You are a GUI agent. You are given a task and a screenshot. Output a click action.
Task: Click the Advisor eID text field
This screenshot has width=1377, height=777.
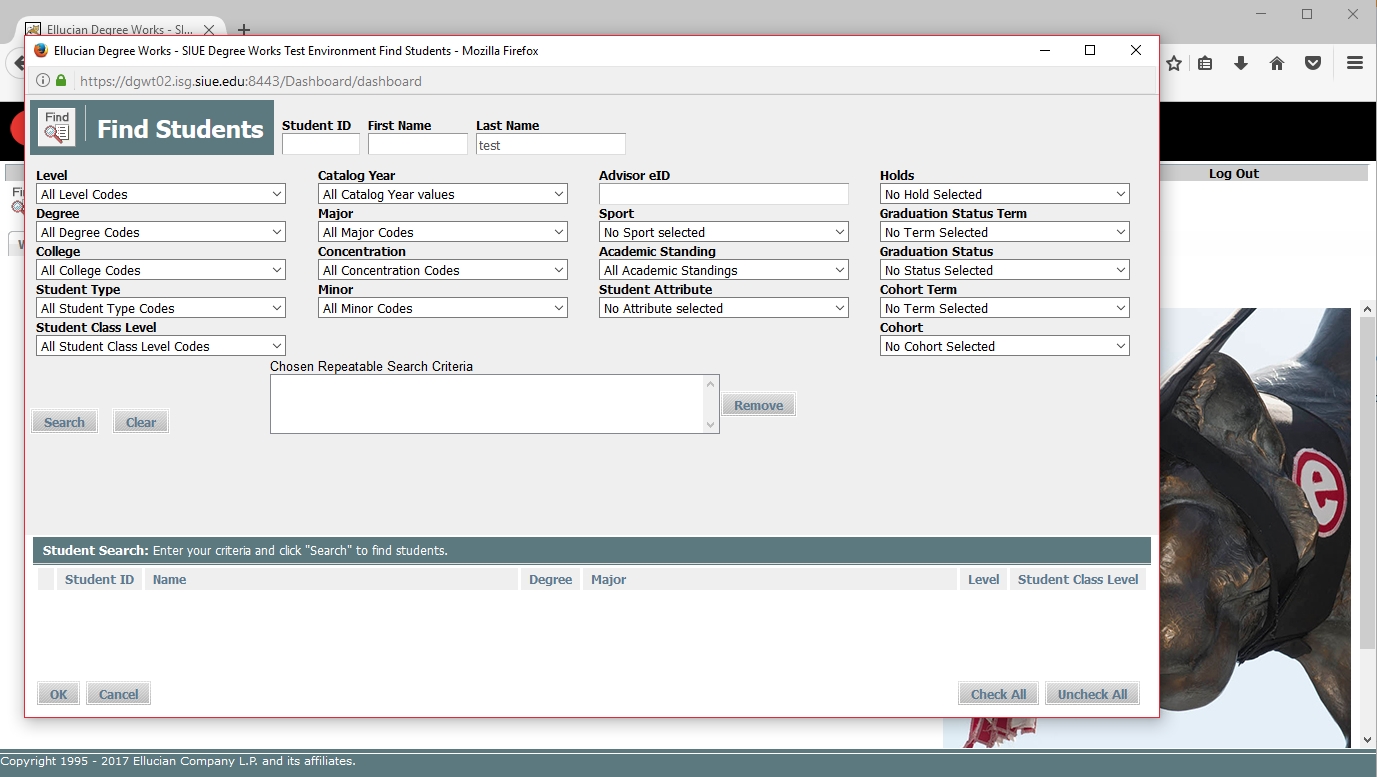coord(724,194)
